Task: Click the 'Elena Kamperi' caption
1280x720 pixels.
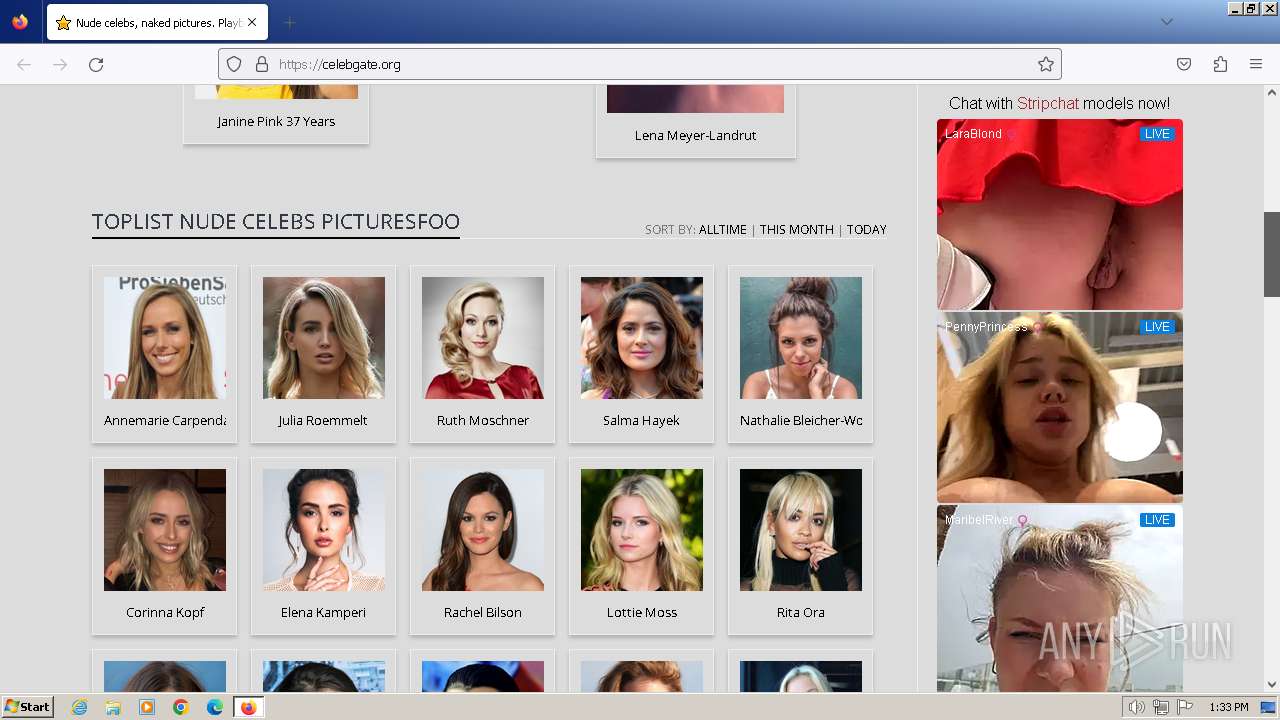Action: 323,612
